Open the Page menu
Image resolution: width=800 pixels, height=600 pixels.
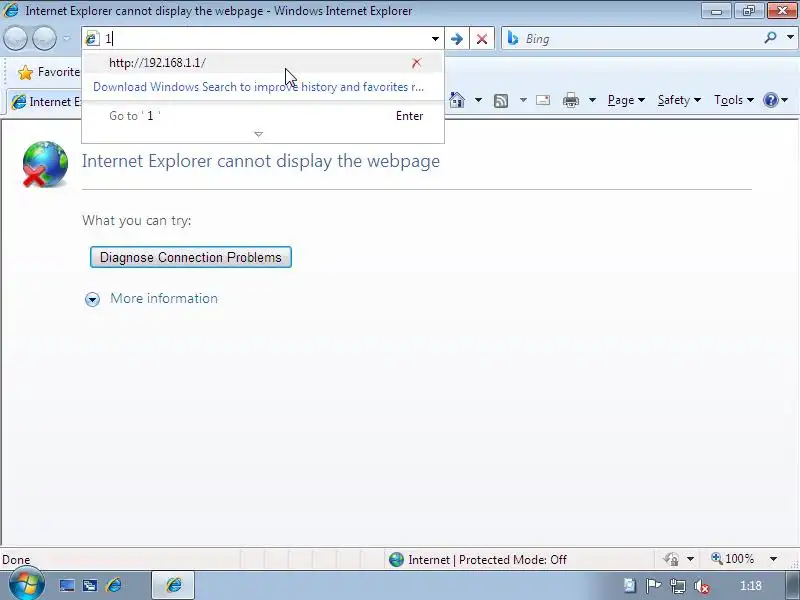coord(626,100)
